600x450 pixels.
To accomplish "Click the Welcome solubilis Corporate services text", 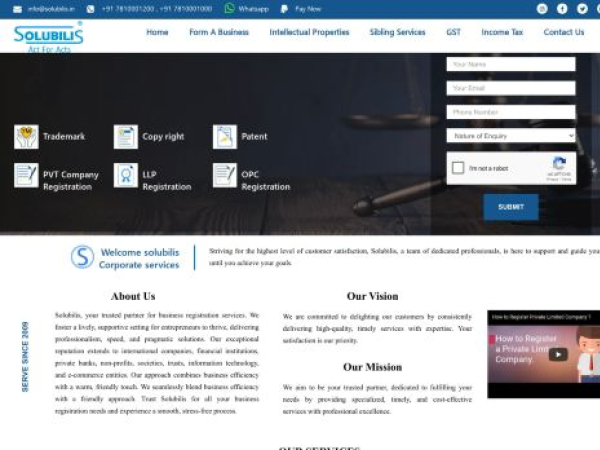I will pyautogui.click(x=139, y=259).
